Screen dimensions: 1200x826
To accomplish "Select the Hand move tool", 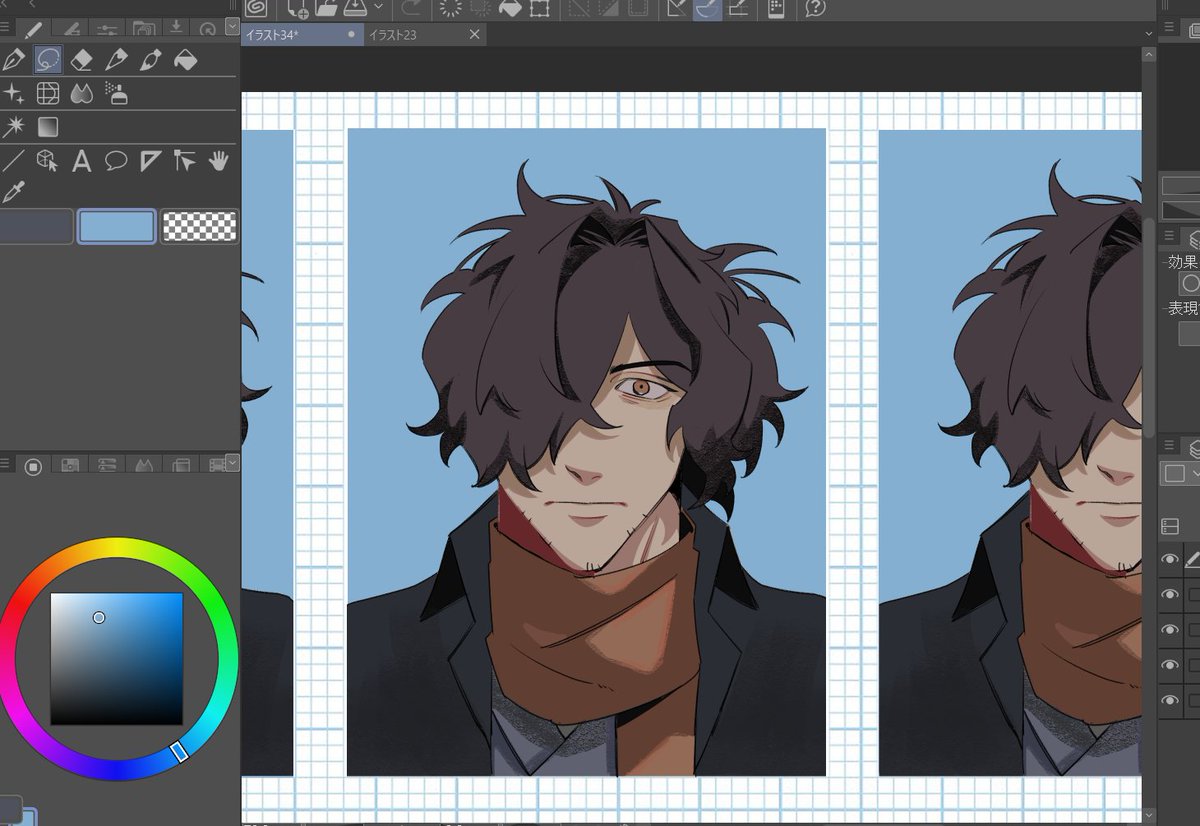I will [219, 160].
